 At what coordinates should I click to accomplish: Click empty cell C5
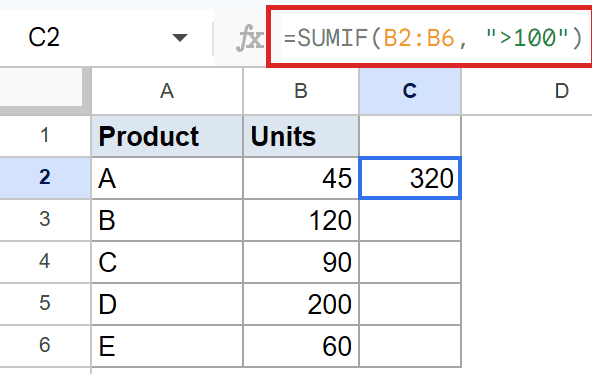tap(410, 304)
